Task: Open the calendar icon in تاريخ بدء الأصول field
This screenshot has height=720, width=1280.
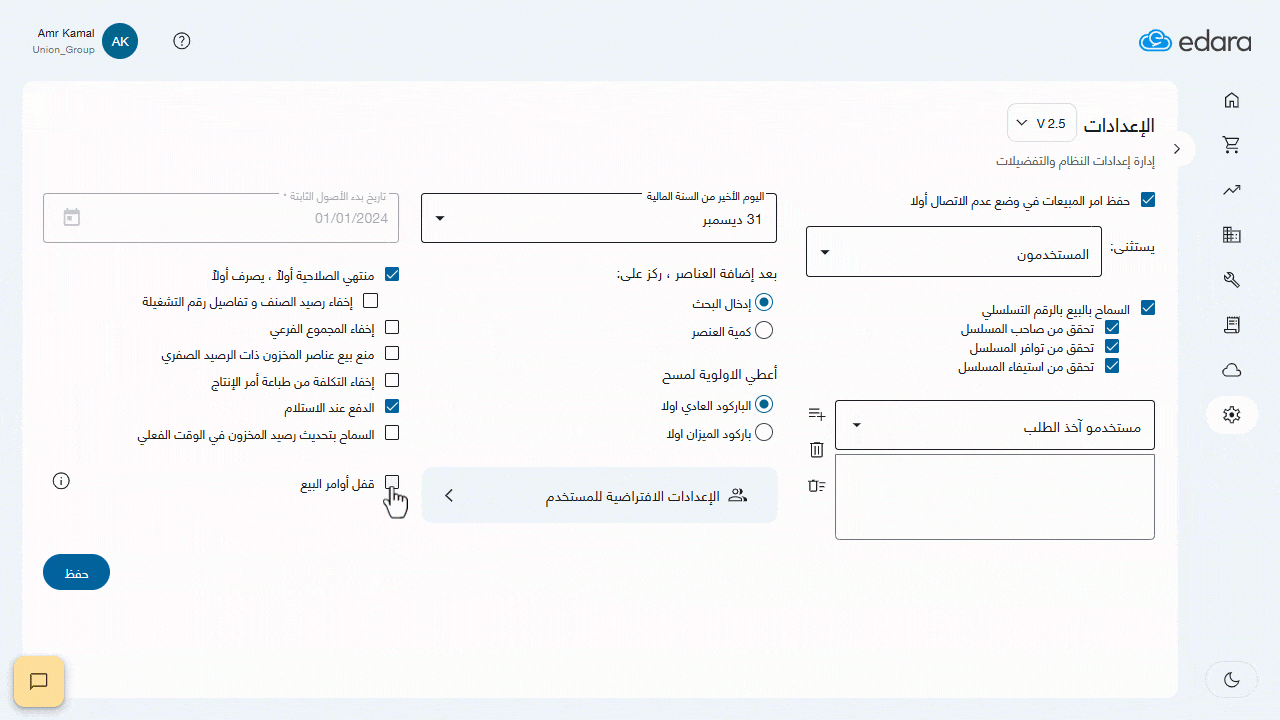Action: pyautogui.click(x=71, y=216)
